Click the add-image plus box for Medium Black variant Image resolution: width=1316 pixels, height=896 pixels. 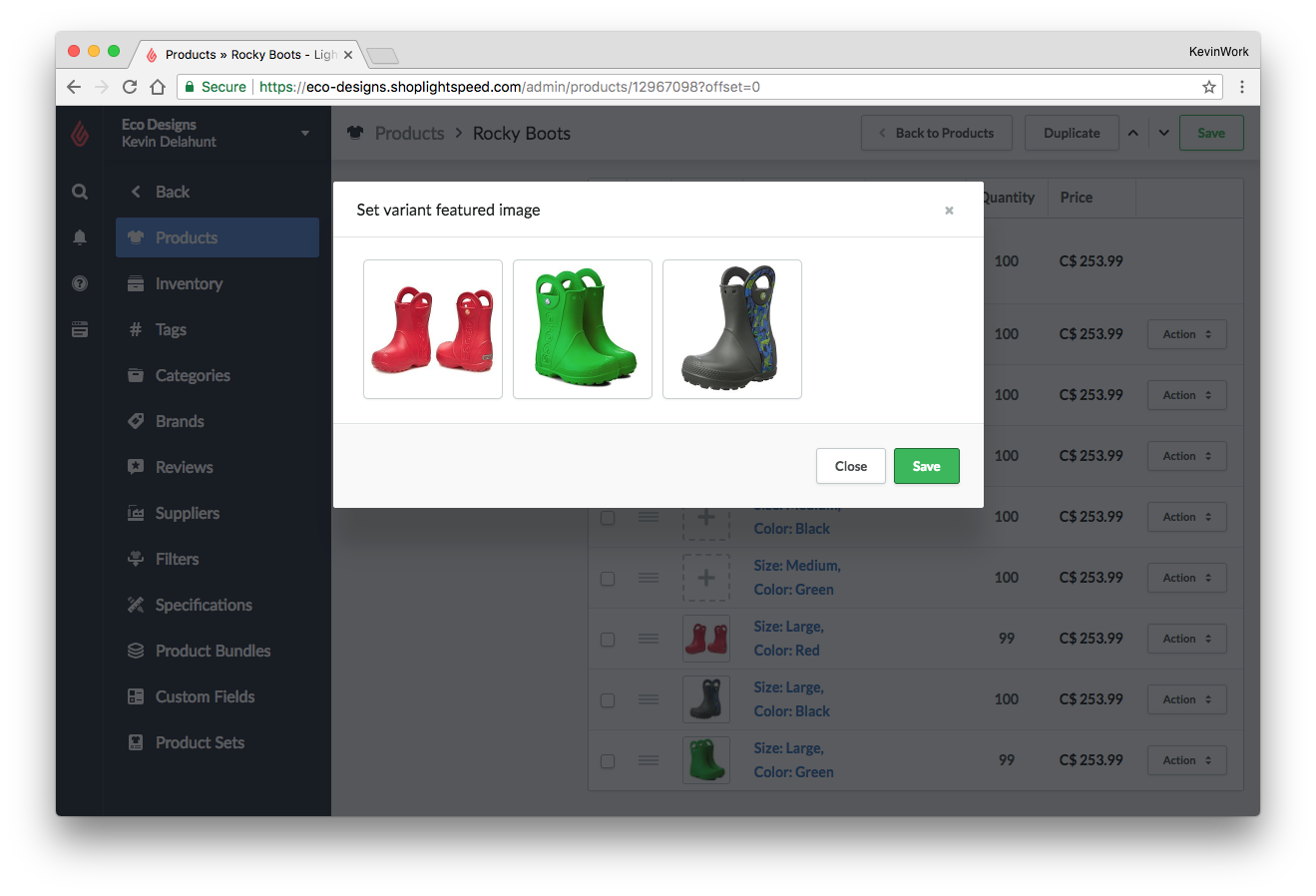click(x=706, y=517)
